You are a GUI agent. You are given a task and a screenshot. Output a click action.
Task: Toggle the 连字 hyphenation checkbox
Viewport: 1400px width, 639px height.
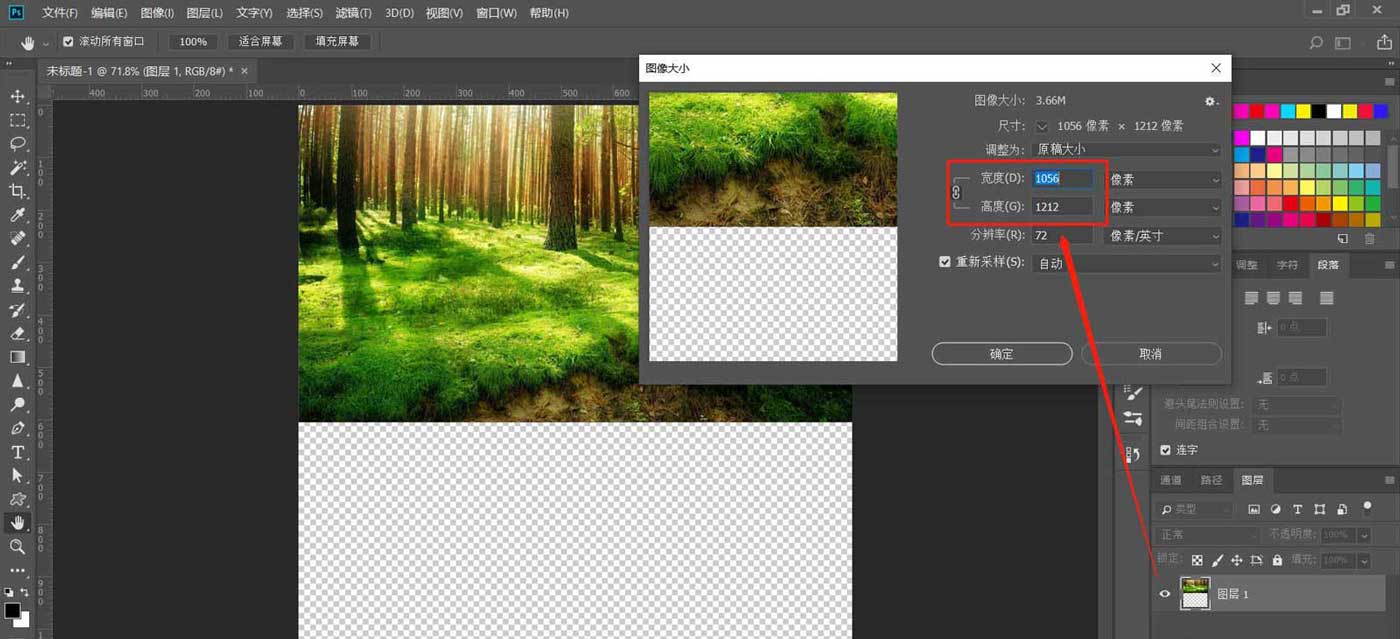(x=1165, y=450)
